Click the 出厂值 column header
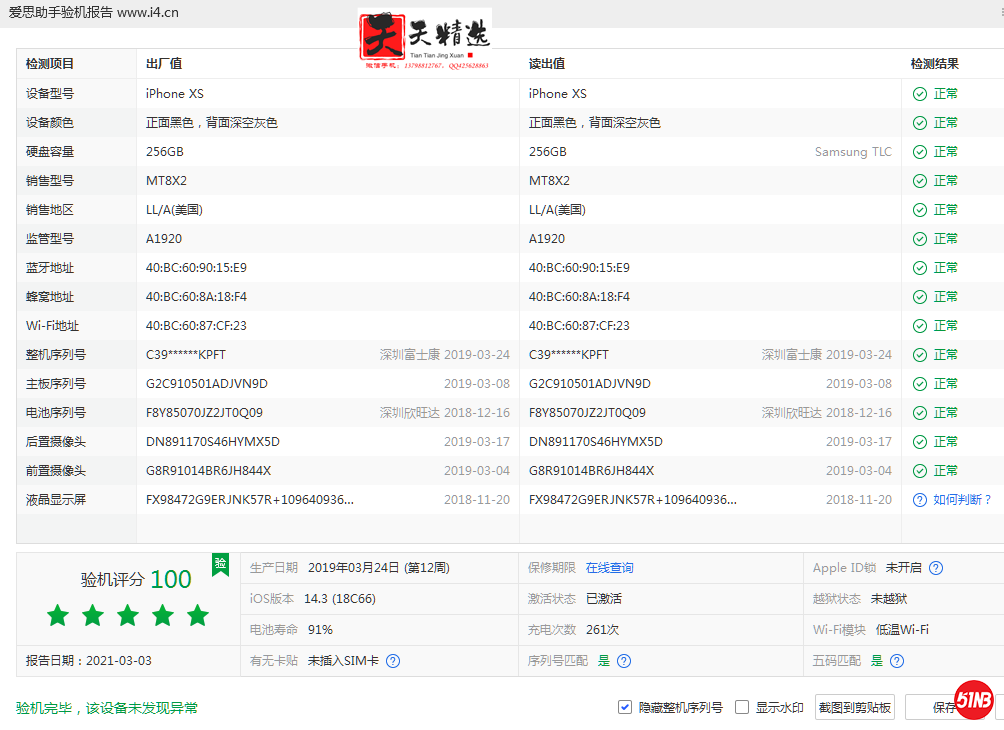1004x730 pixels. point(164,64)
